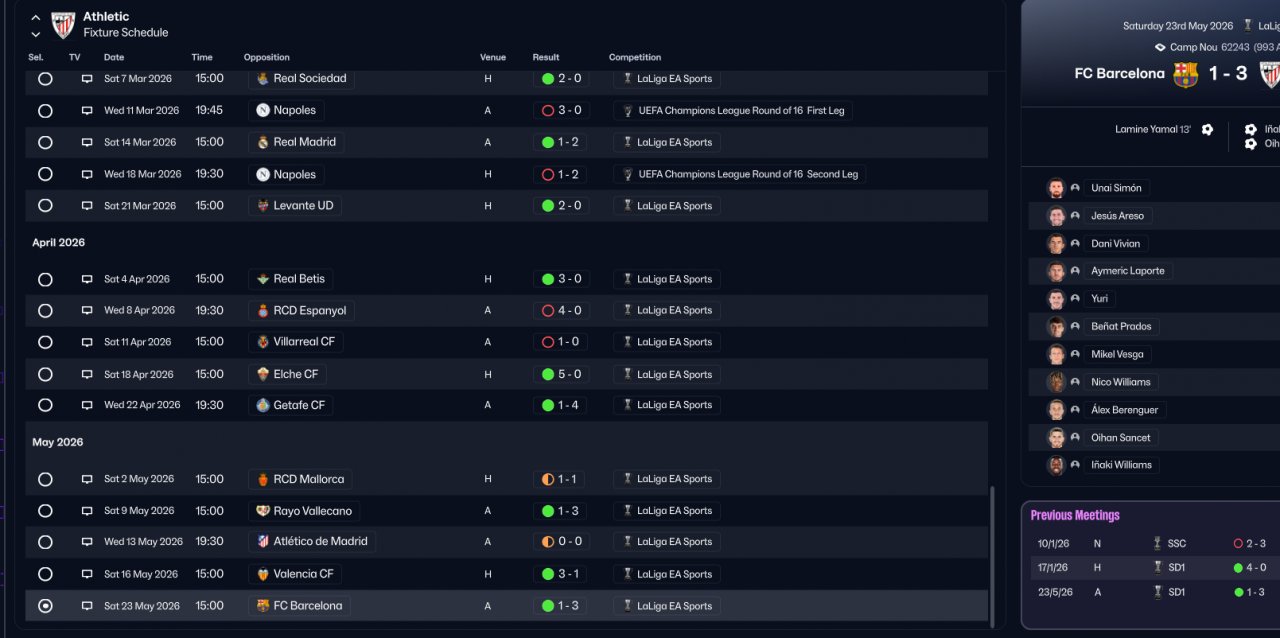Open the Athletic Fixture Schedule title
Image resolution: width=1280 pixels, height=638 pixels.
pos(125,25)
